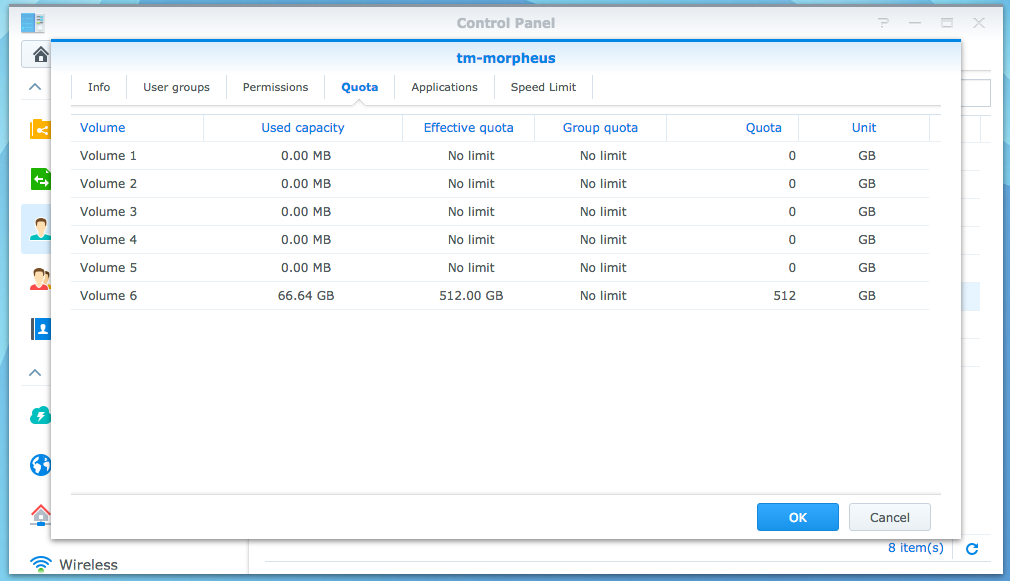1010x581 pixels.
Task: Click the OK button
Action: [797, 517]
